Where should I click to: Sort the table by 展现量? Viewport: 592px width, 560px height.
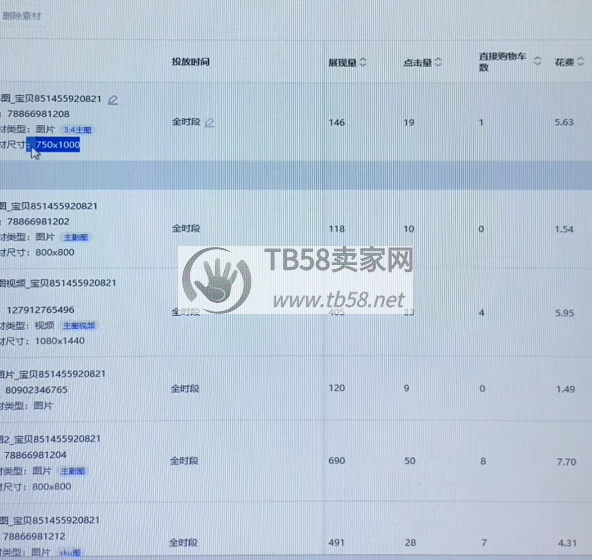[x=363, y=62]
